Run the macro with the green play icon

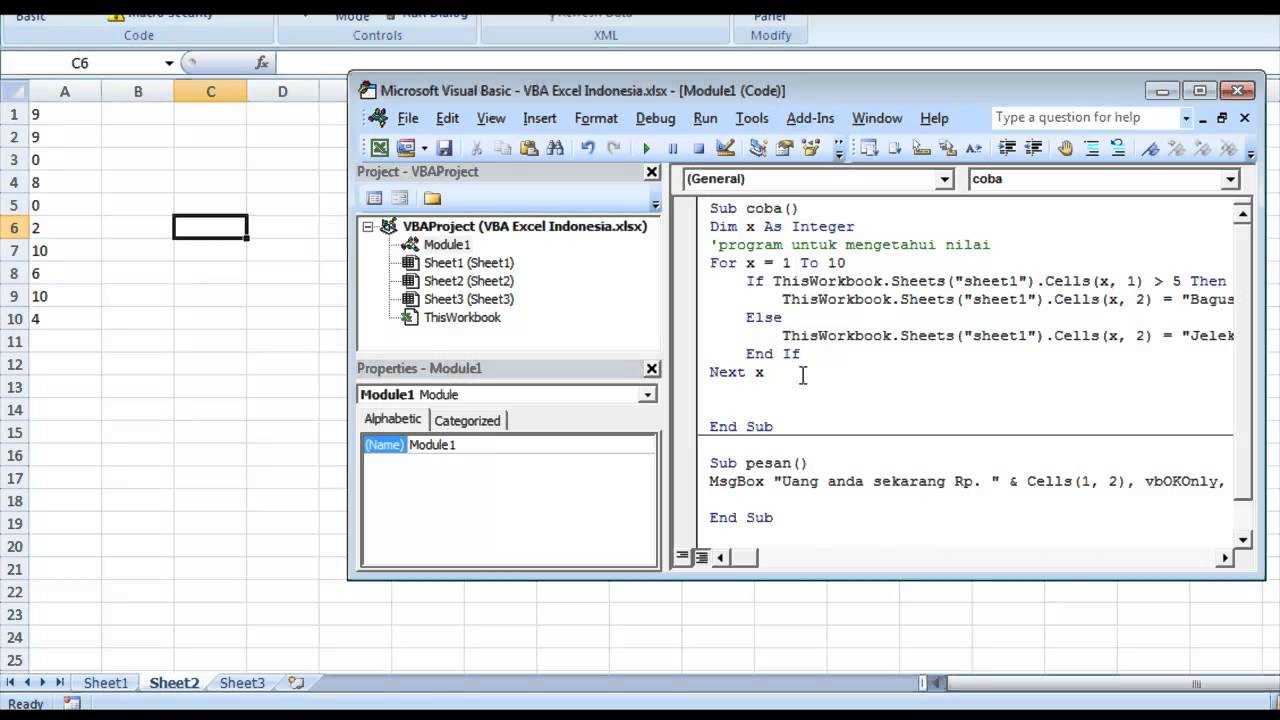[646, 148]
